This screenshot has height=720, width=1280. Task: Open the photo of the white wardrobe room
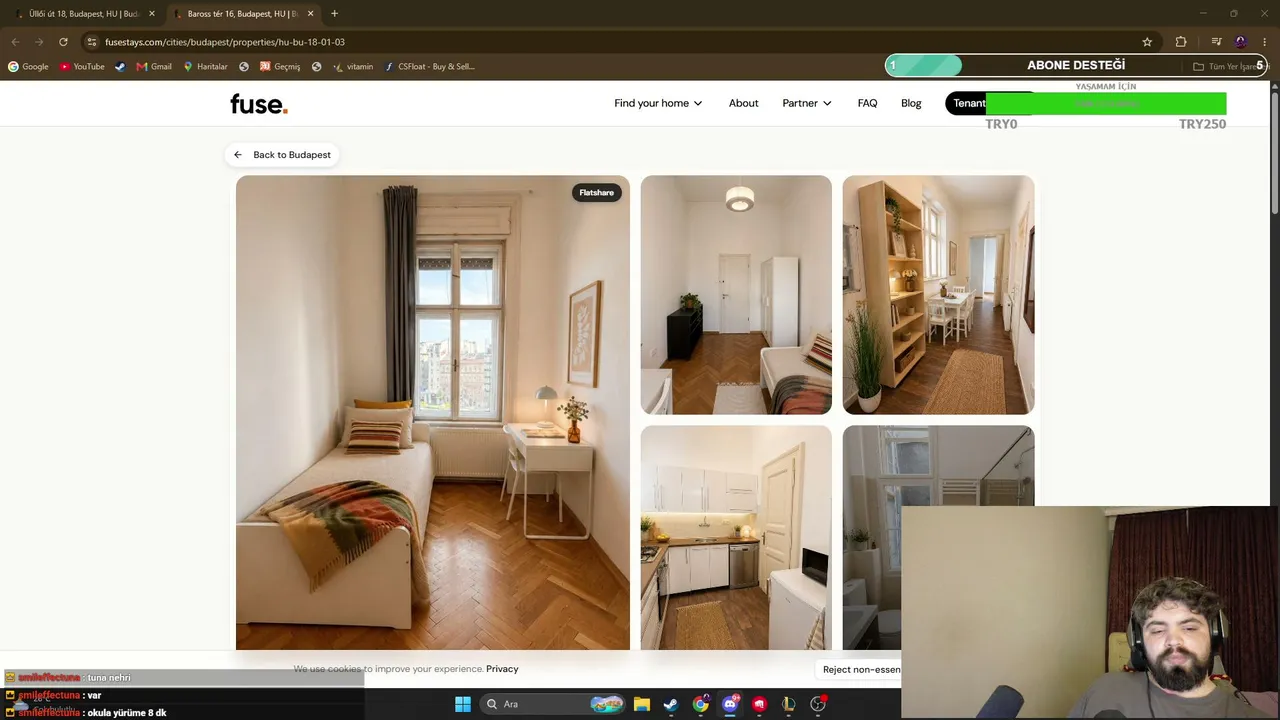(736, 295)
